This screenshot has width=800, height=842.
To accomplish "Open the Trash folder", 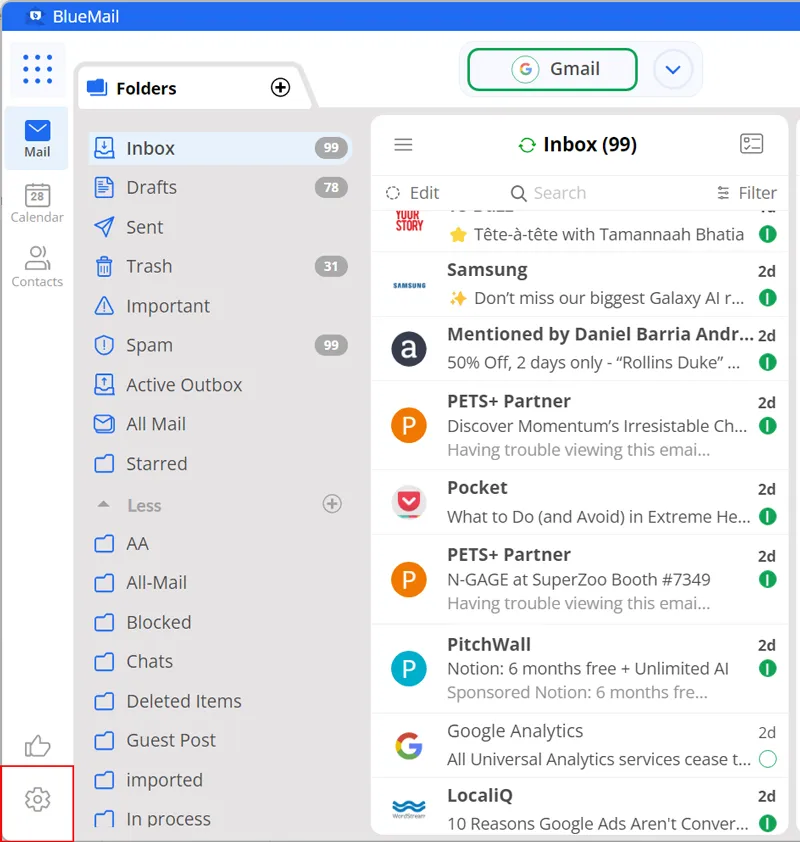I will click(220, 266).
